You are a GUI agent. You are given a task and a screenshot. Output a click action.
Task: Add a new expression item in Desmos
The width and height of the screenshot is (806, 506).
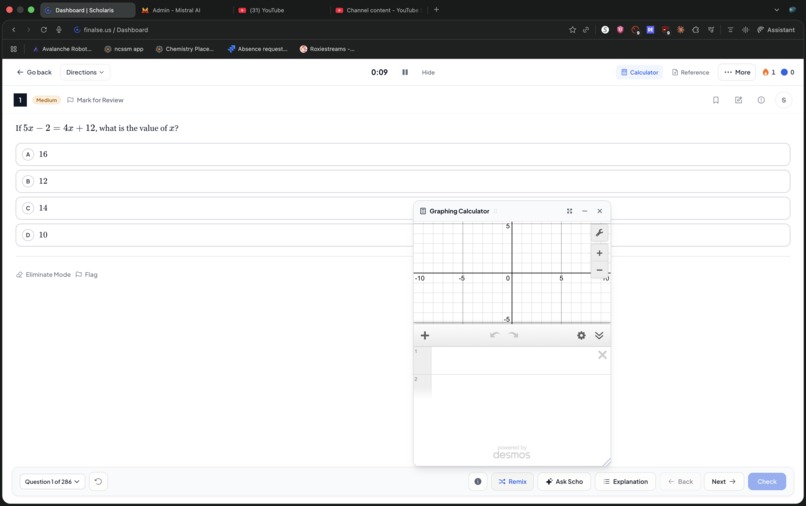coord(425,335)
